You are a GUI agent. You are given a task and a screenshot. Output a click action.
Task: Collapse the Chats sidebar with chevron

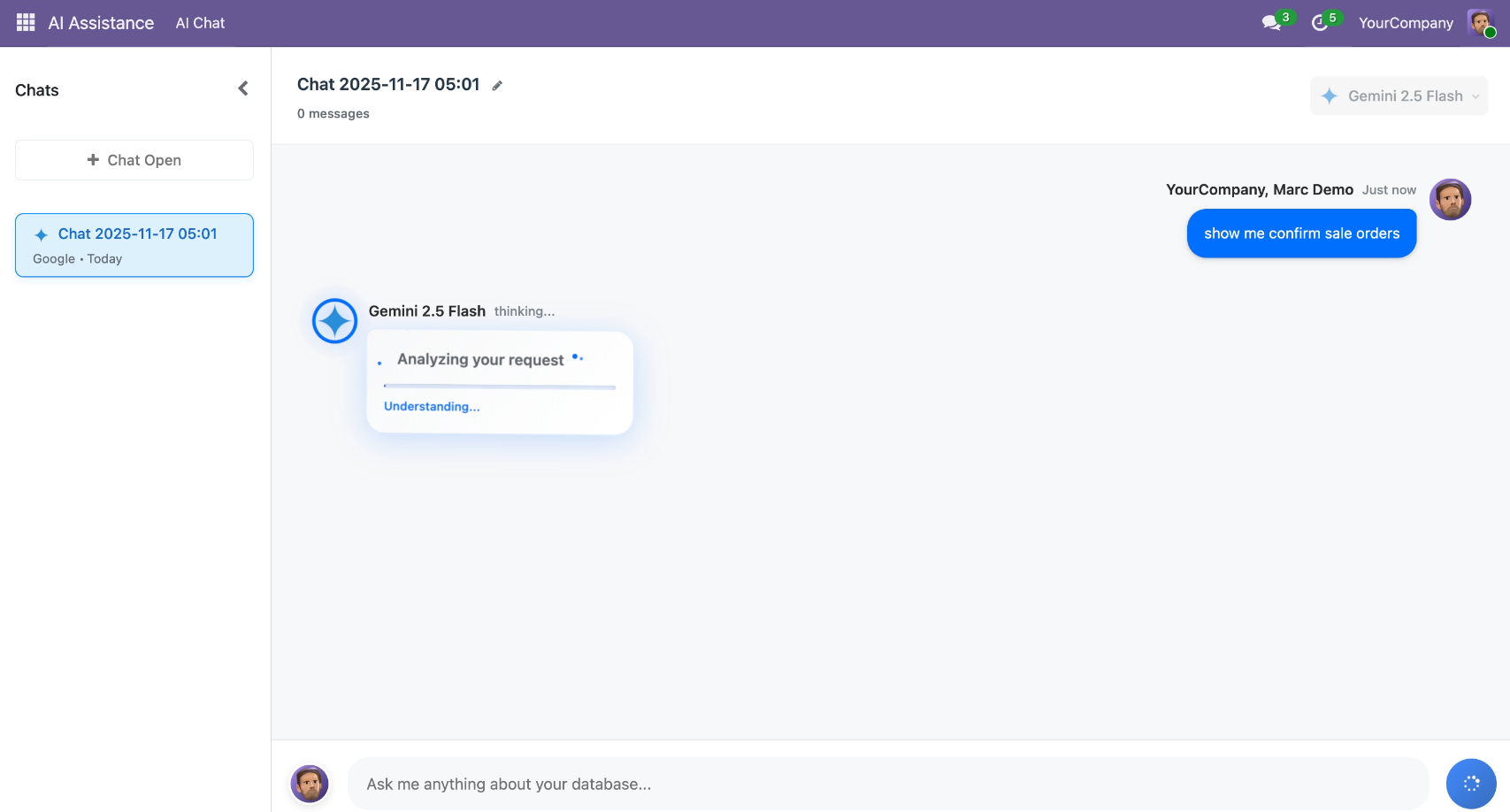(243, 88)
